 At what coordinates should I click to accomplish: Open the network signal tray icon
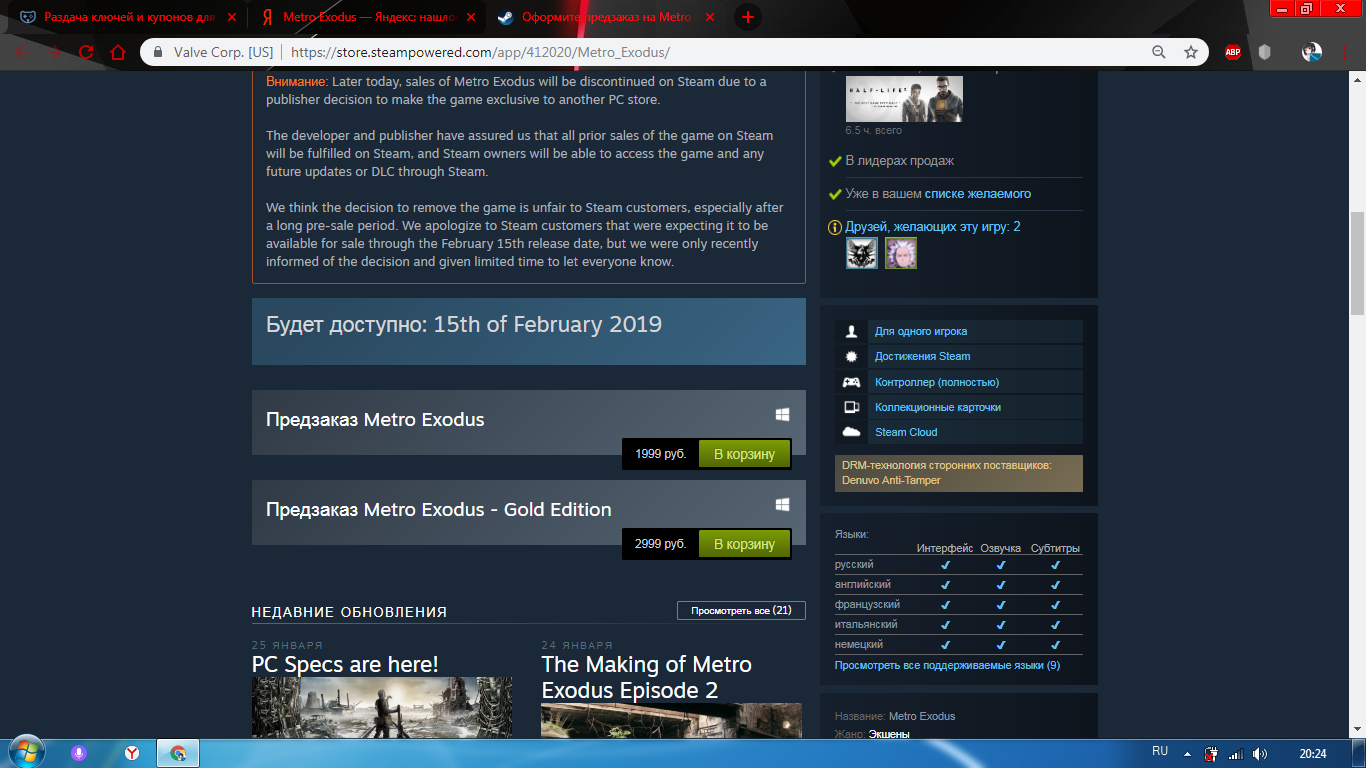(1236, 753)
